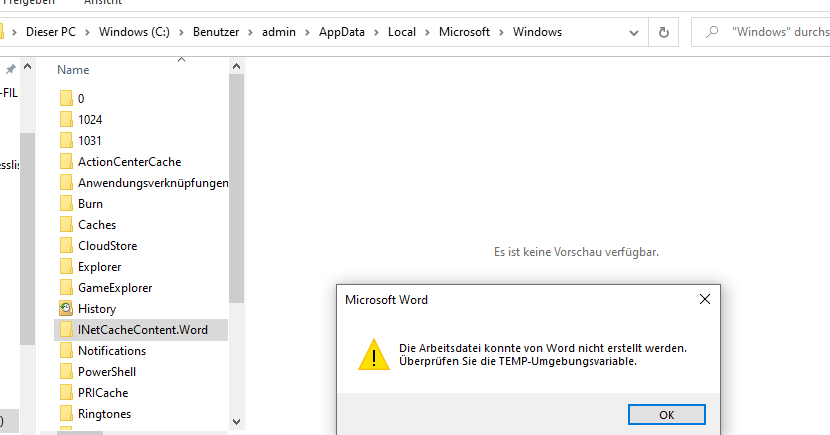Select the INetCacheContent.Word folder
This screenshot has height=435, width=830.
(x=143, y=330)
